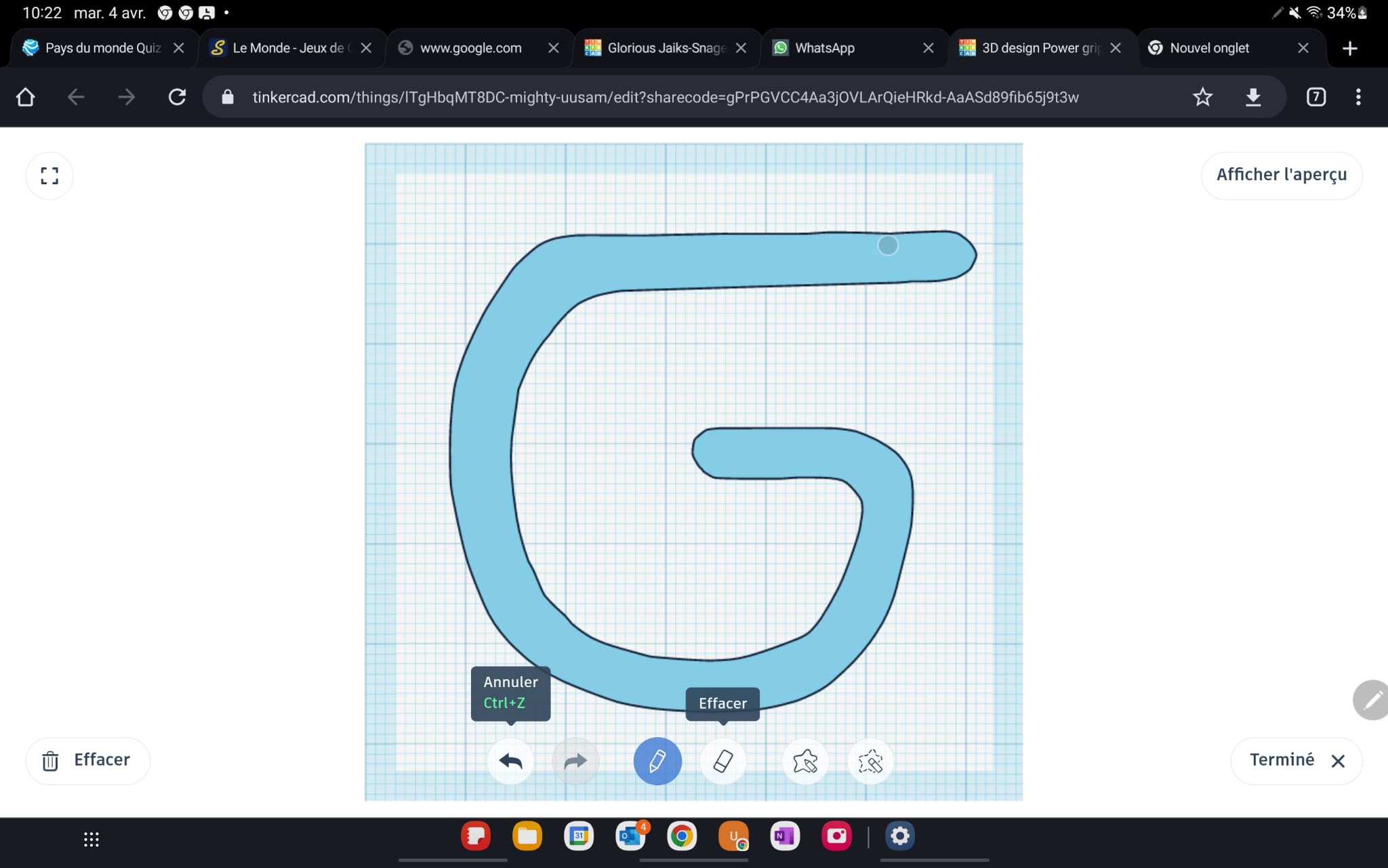Image resolution: width=1388 pixels, height=868 pixels.
Task: Click the grey cursor dot on drawing
Action: click(x=888, y=245)
